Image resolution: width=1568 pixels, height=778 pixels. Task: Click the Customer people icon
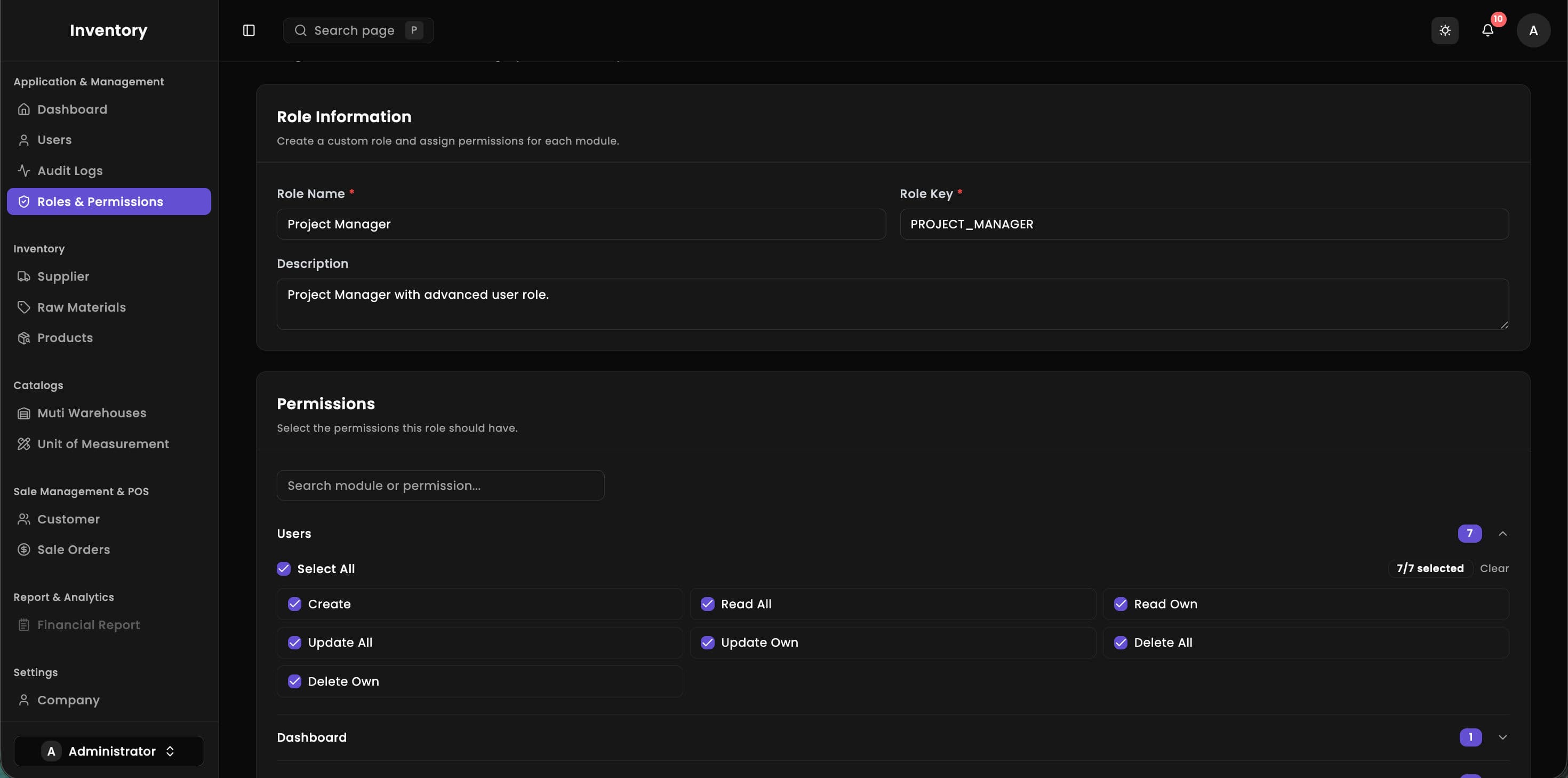24,519
